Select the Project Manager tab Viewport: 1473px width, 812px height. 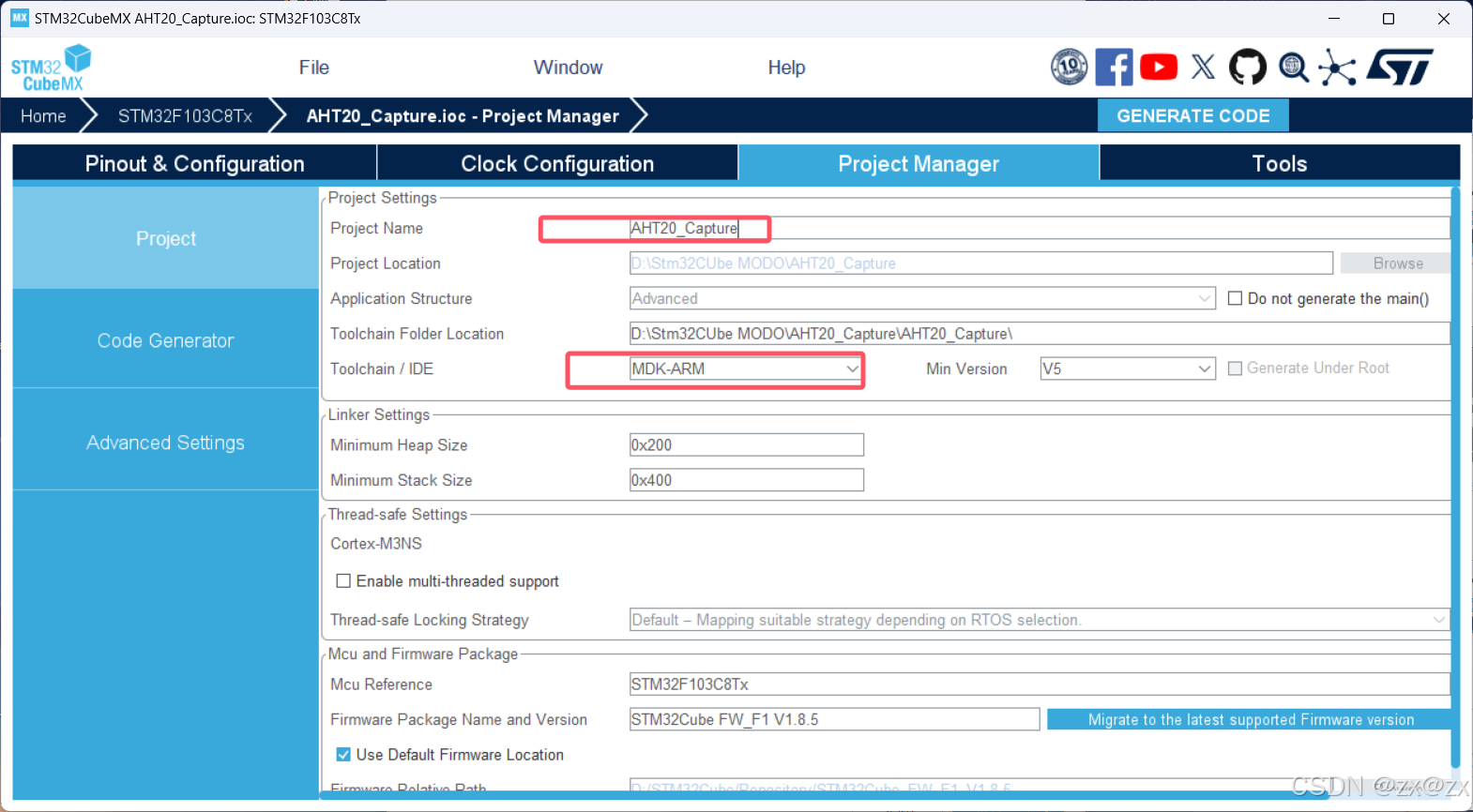pyautogui.click(x=919, y=163)
